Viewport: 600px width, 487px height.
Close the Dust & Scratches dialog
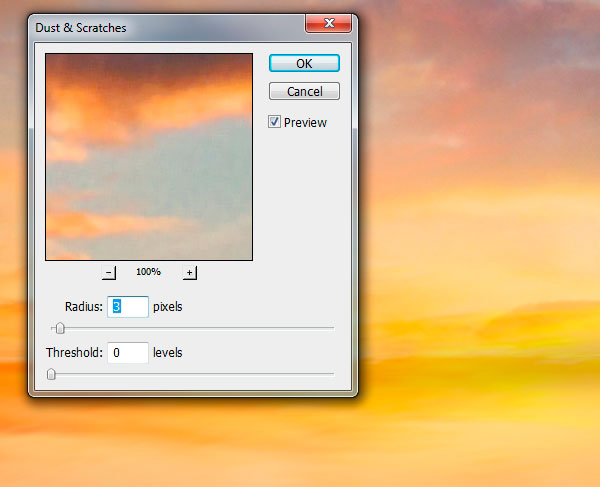[328, 23]
